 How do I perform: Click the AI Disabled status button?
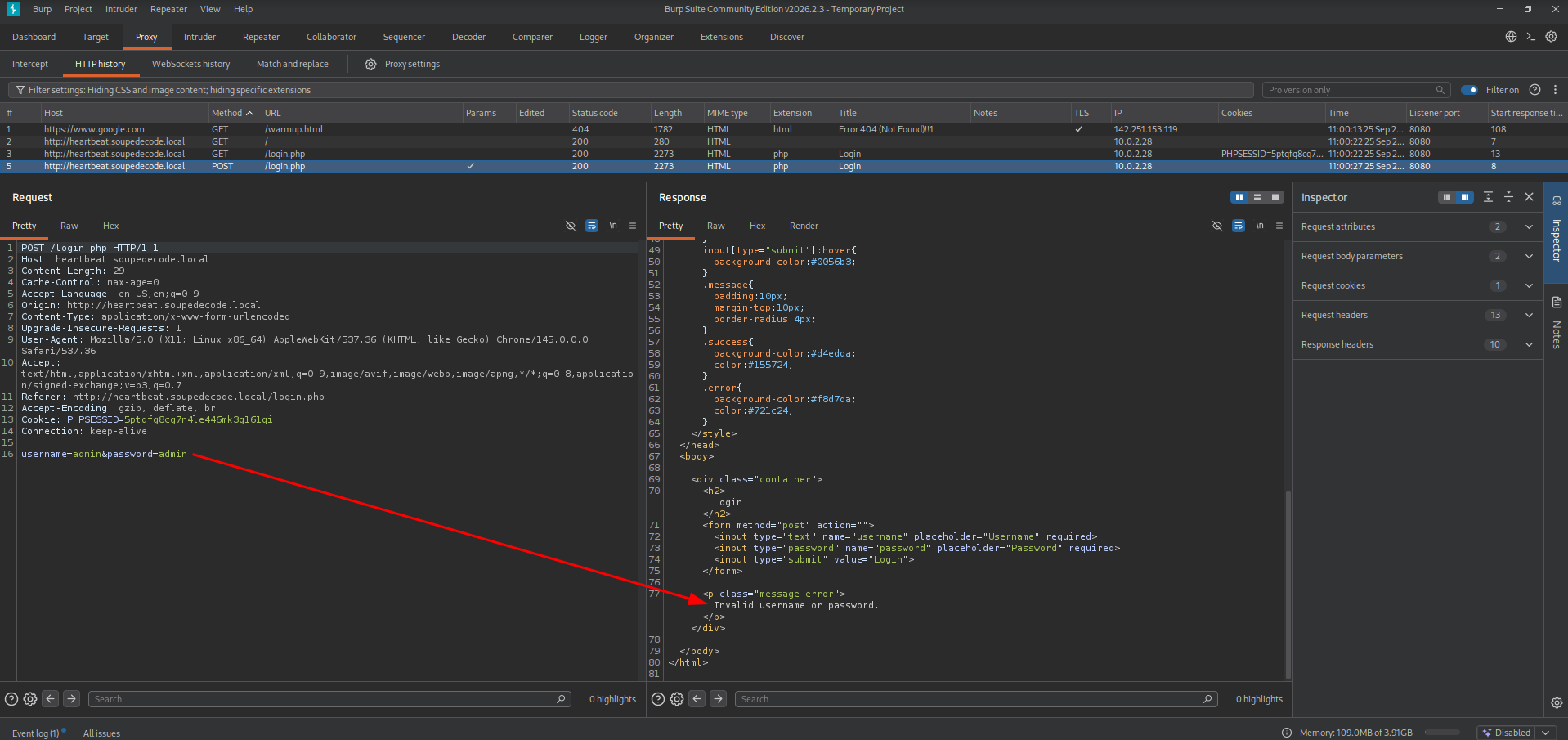coord(1507,733)
